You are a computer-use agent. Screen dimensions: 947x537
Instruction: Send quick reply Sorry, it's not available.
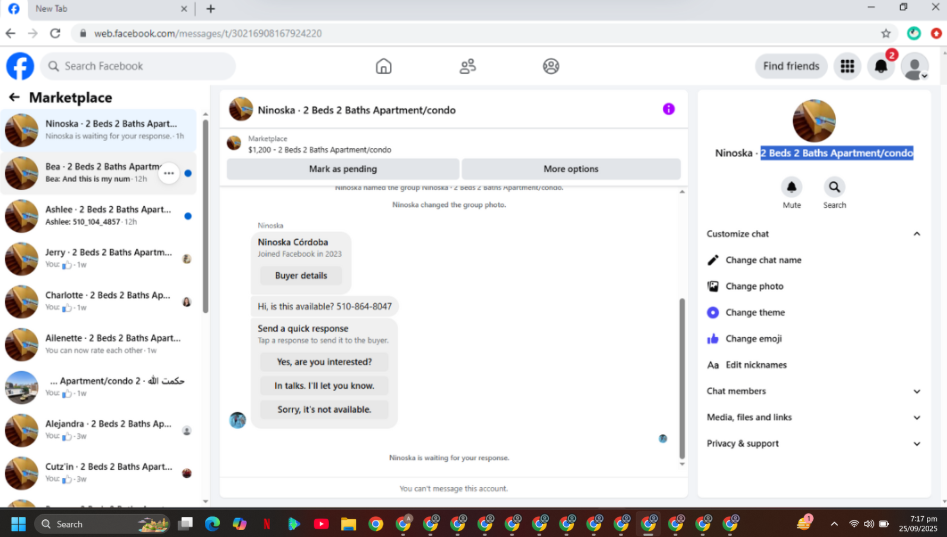tap(324, 410)
